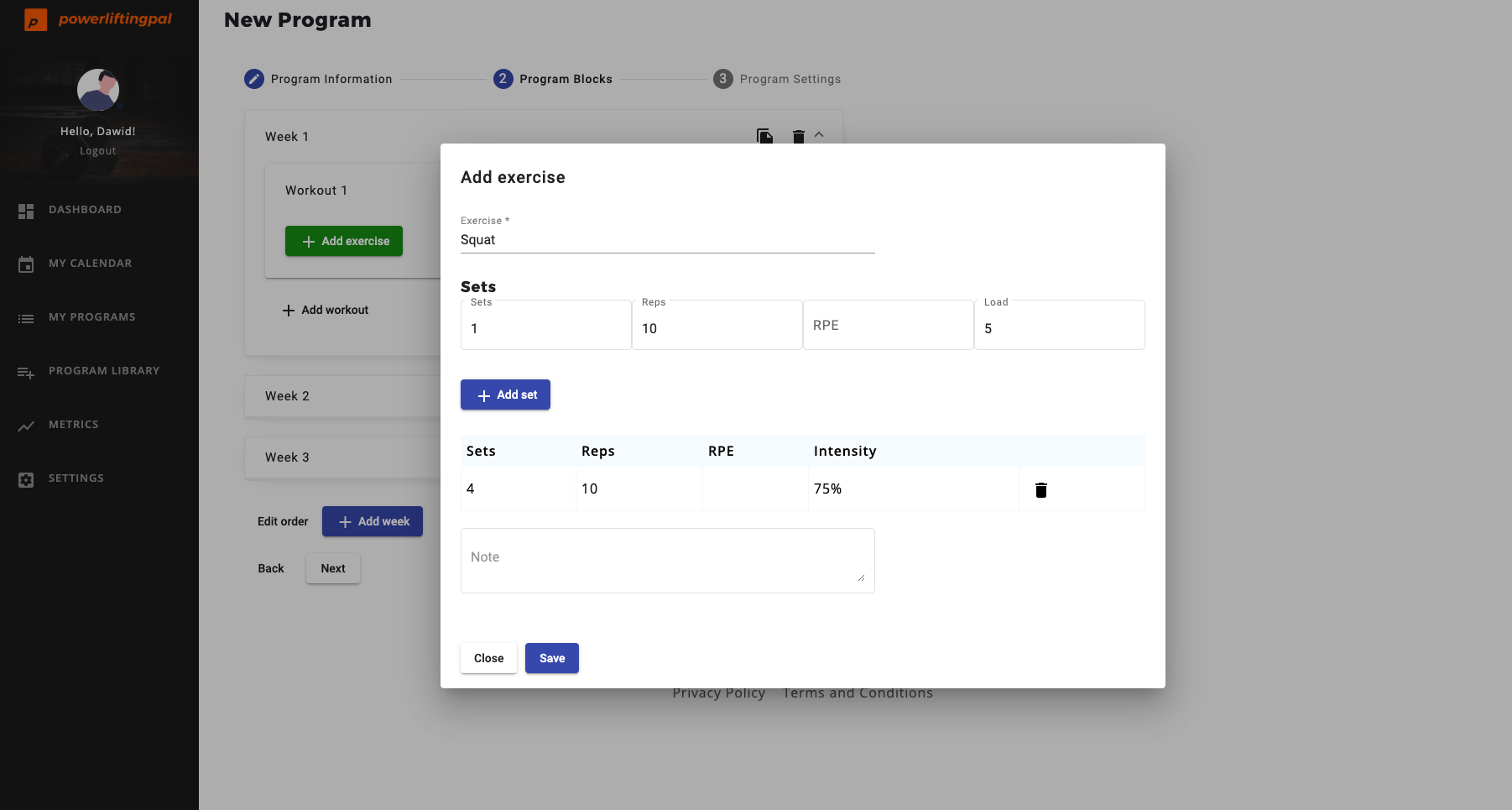
Task: Select the Program Information step
Action: (318, 79)
